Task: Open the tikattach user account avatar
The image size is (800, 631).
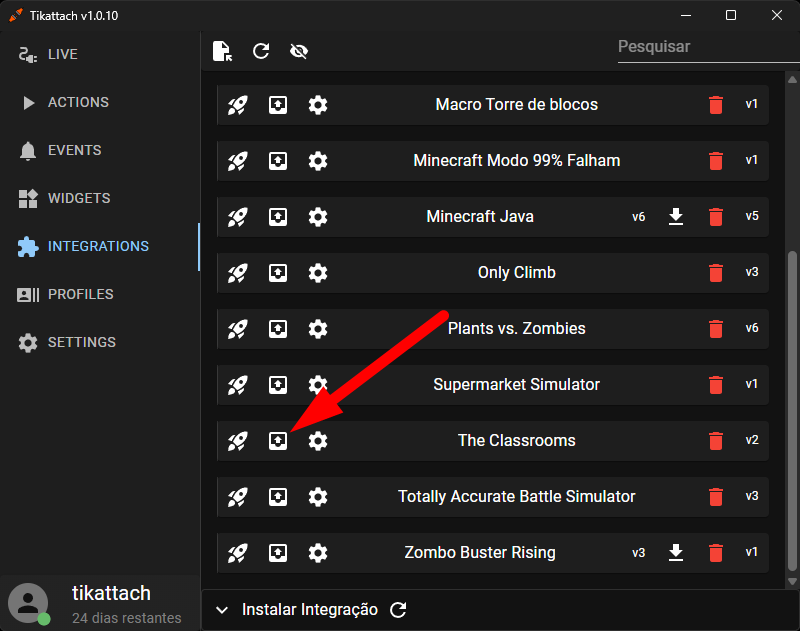Action: coord(29,603)
